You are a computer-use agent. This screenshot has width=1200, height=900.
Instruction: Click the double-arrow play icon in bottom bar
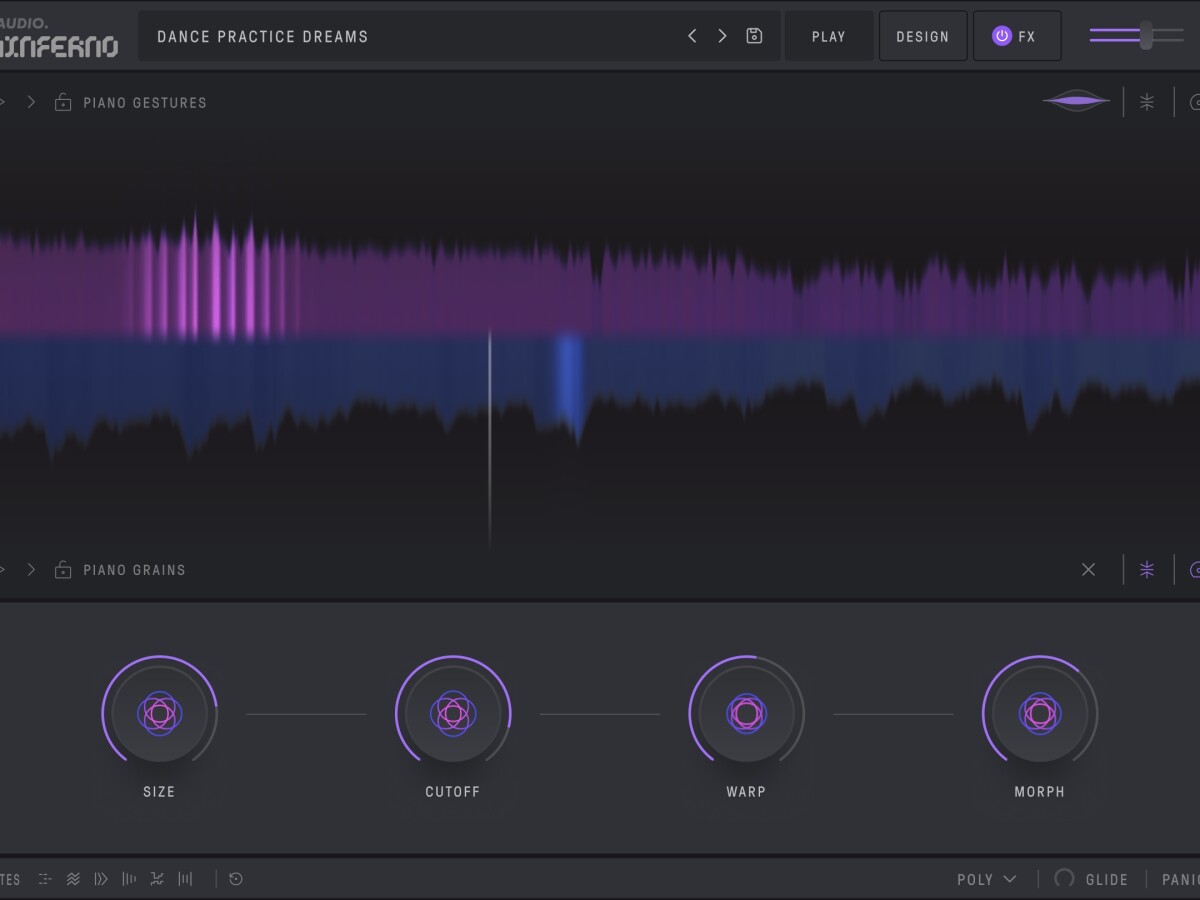click(x=101, y=879)
